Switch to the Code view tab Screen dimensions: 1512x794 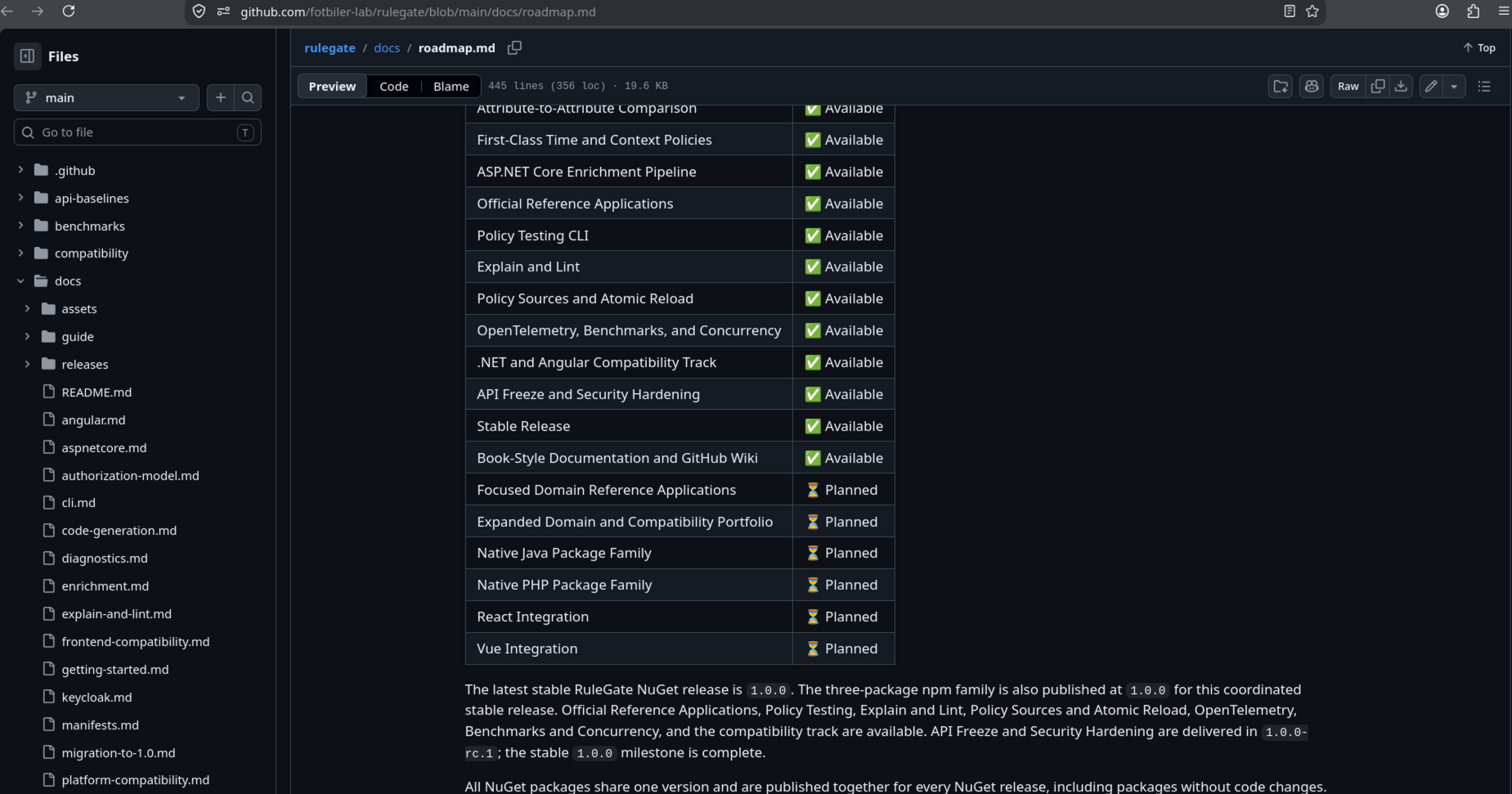coord(394,86)
